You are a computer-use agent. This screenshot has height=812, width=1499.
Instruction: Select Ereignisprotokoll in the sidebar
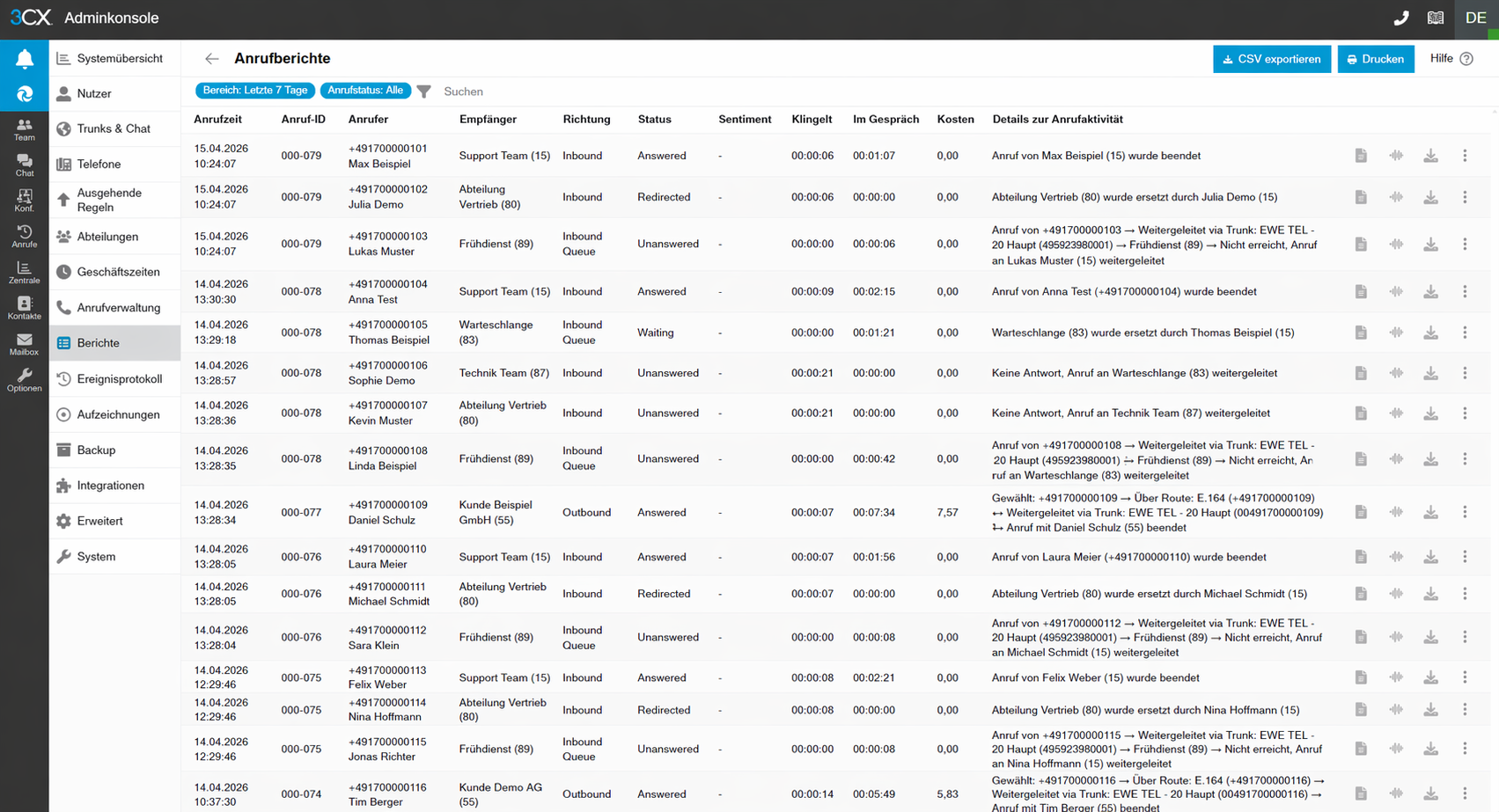click(119, 379)
